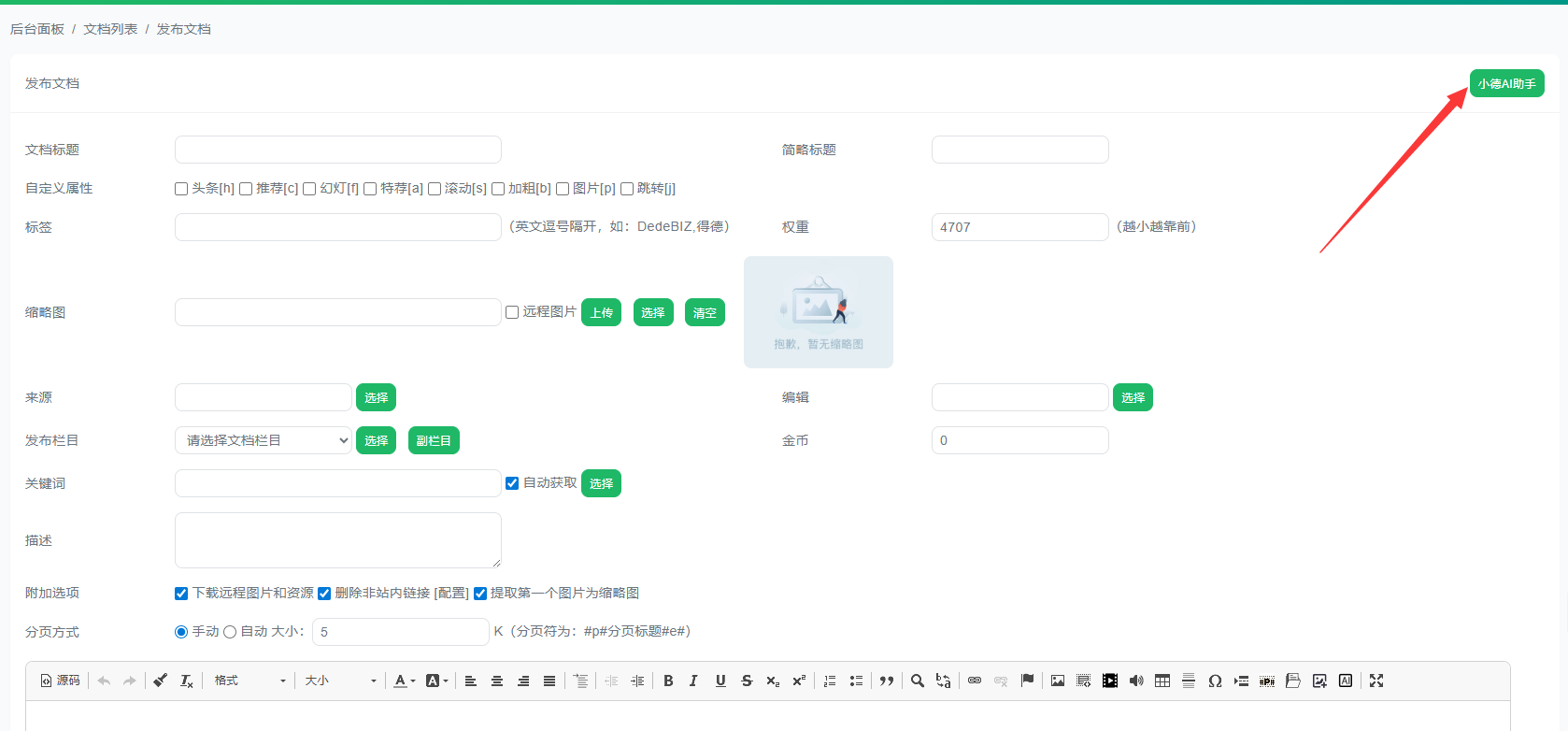Open source code view in editor
This screenshot has height=731, width=1568.
60,681
